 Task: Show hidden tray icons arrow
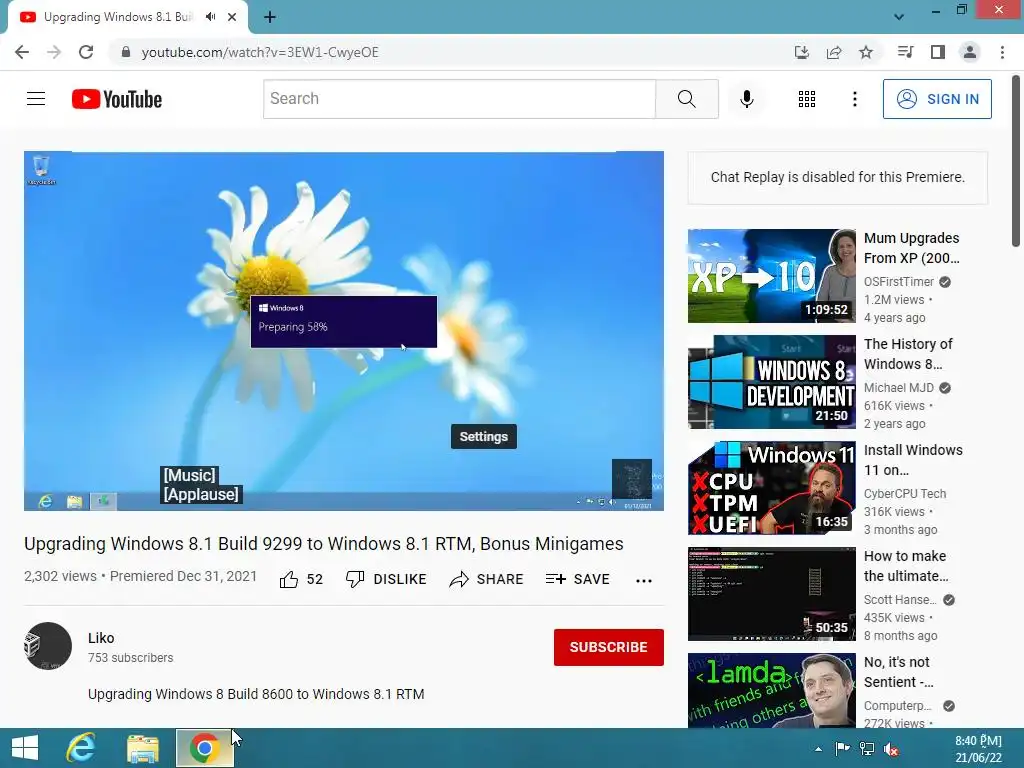point(818,749)
